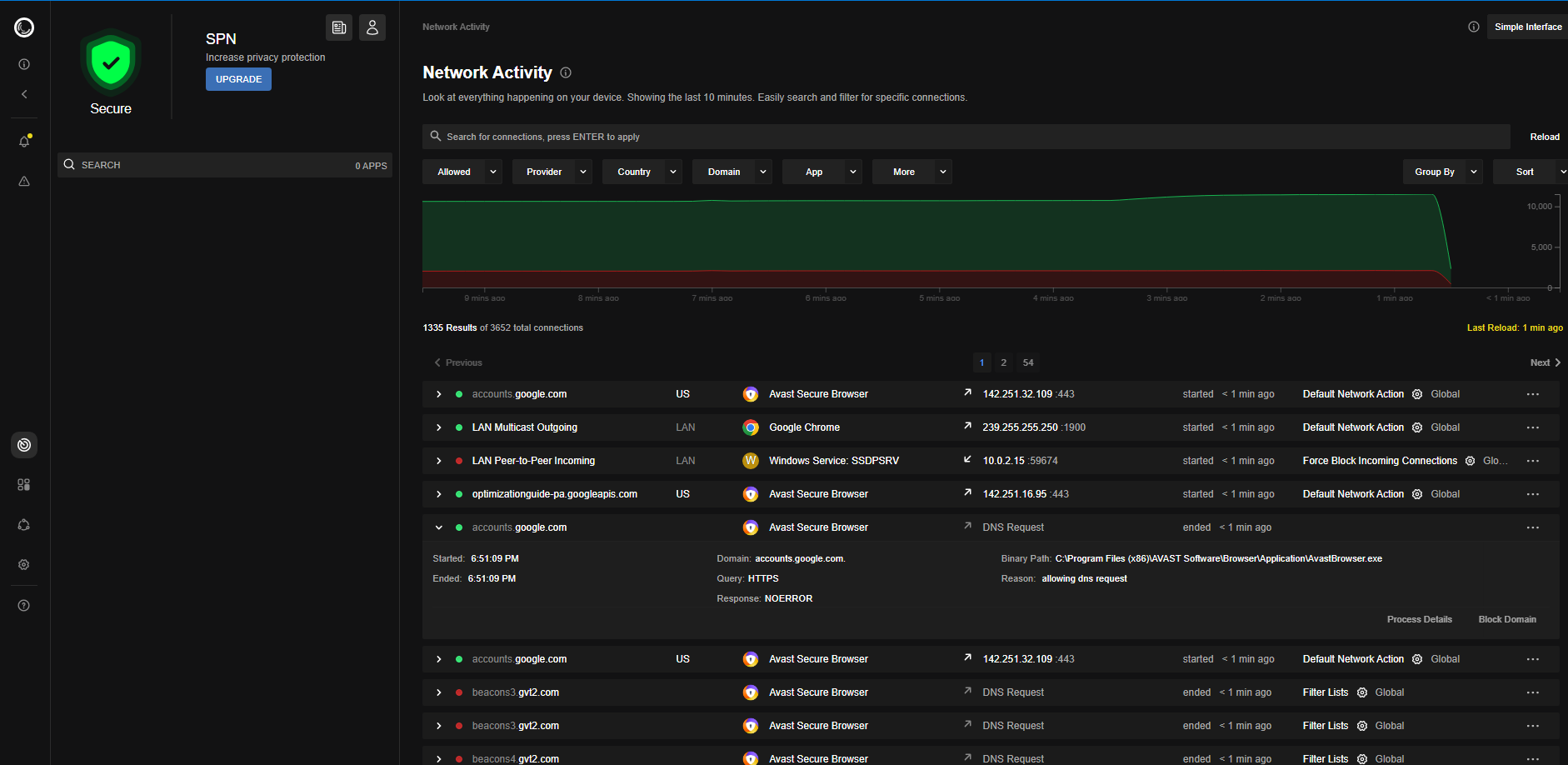
Task: Expand the LAN Peer-to-Peer Incoming row
Action: pos(439,461)
